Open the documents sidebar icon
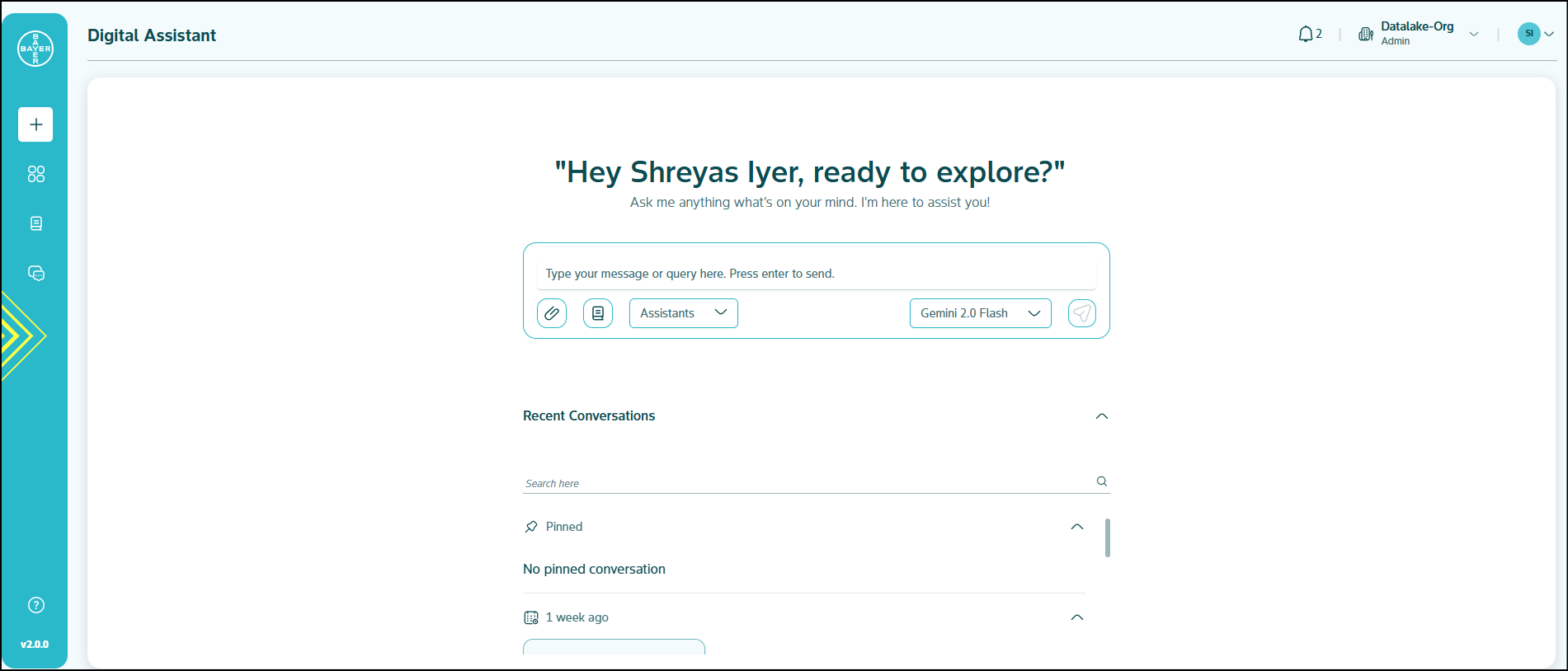The image size is (1568, 671). (x=35, y=223)
